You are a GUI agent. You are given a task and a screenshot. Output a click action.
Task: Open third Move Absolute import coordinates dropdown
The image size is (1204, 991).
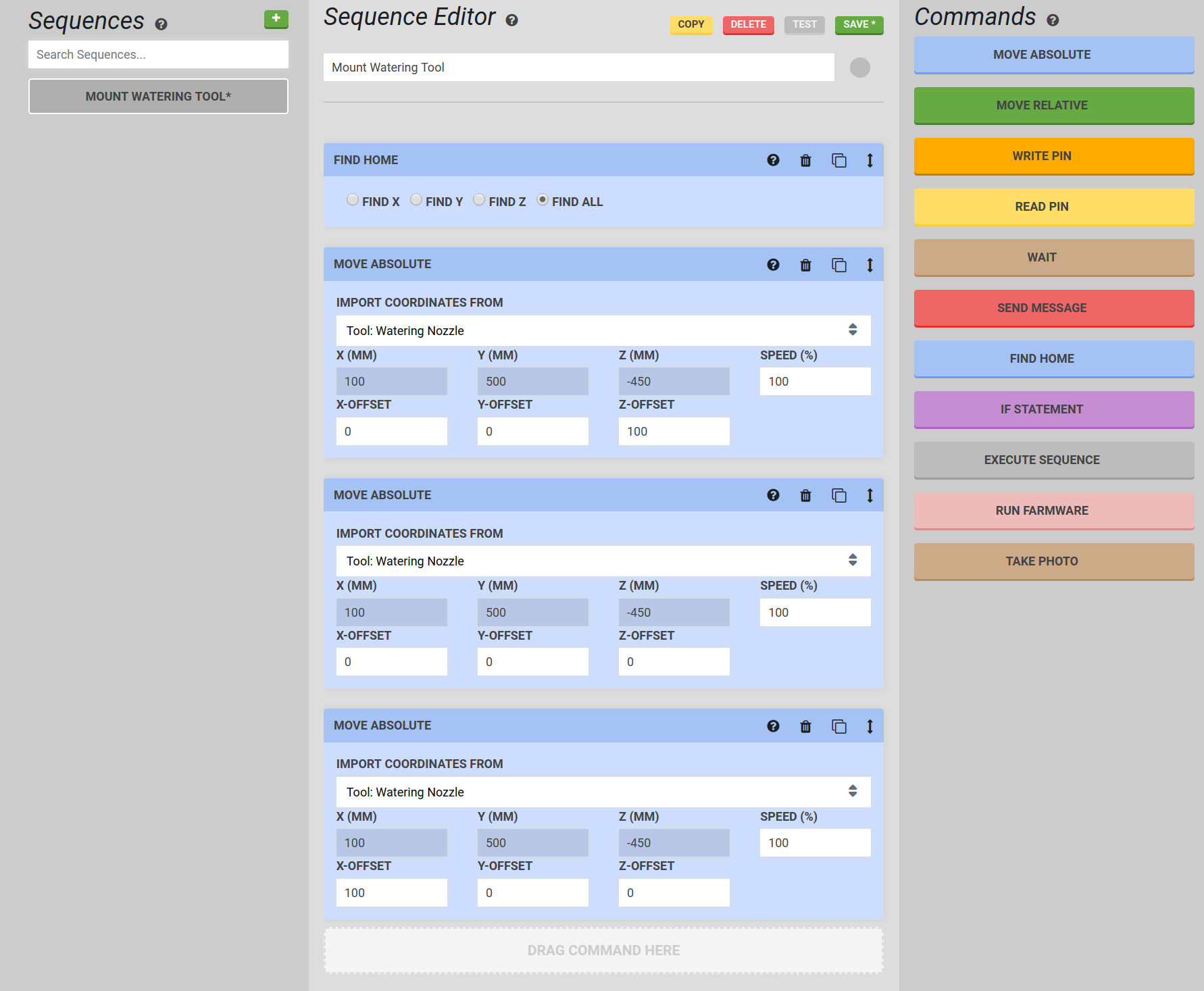point(603,792)
